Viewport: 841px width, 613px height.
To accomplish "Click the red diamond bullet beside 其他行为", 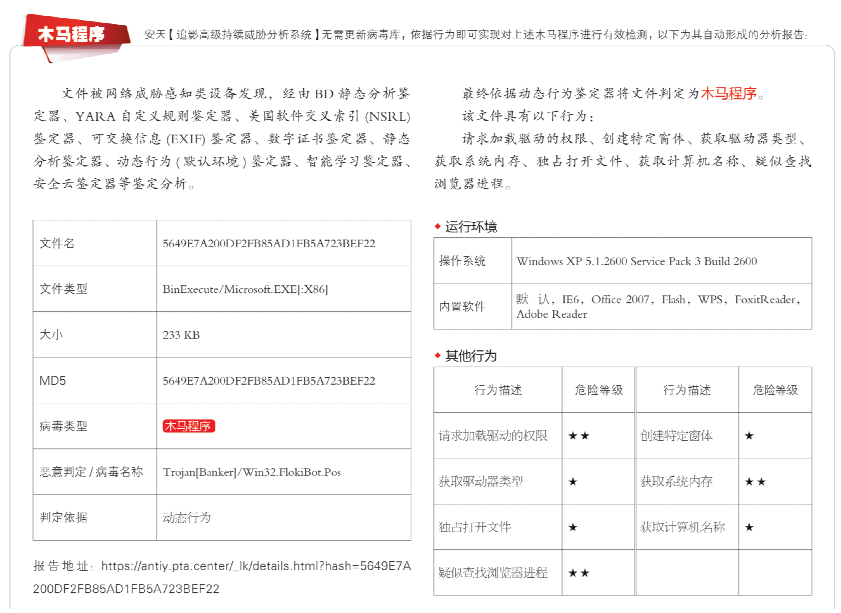I will 438,356.
